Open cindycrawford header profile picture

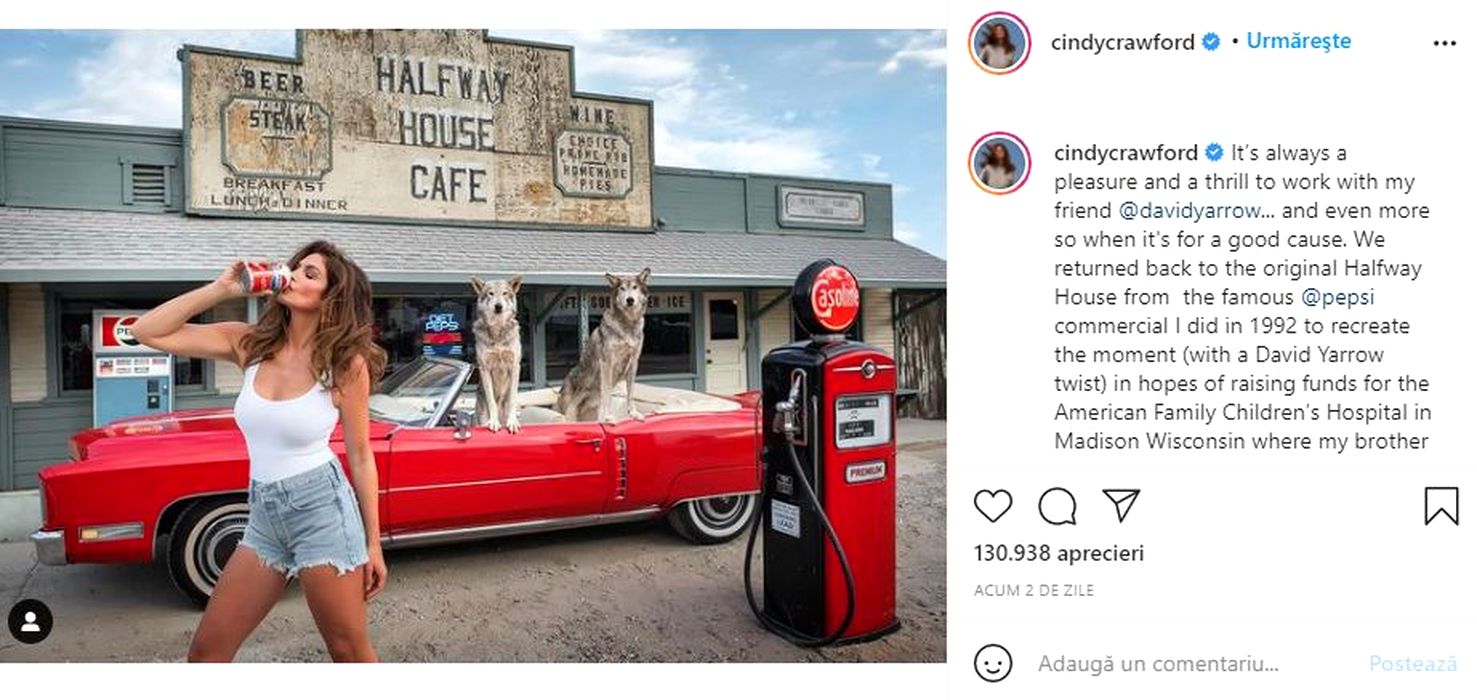999,43
